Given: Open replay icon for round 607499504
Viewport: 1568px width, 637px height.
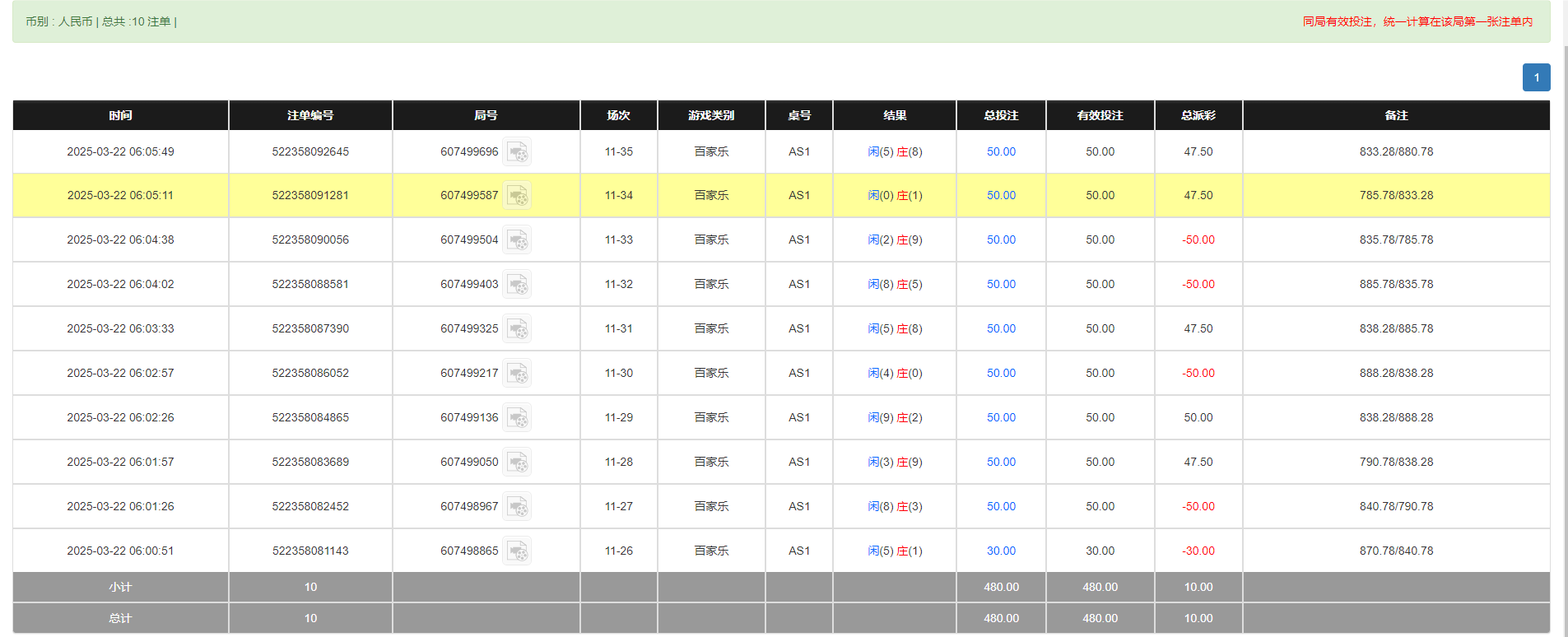Looking at the screenshot, I should [517, 240].
